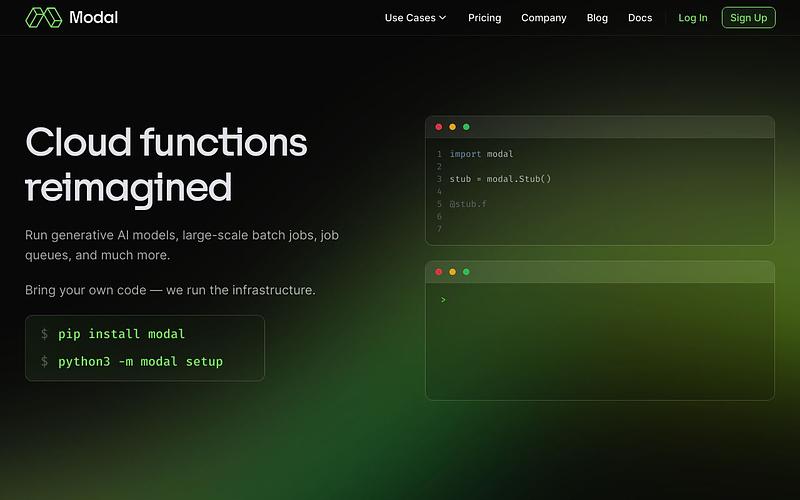Click the 'import modal' code line

pyautogui.click(x=481, y=154)
